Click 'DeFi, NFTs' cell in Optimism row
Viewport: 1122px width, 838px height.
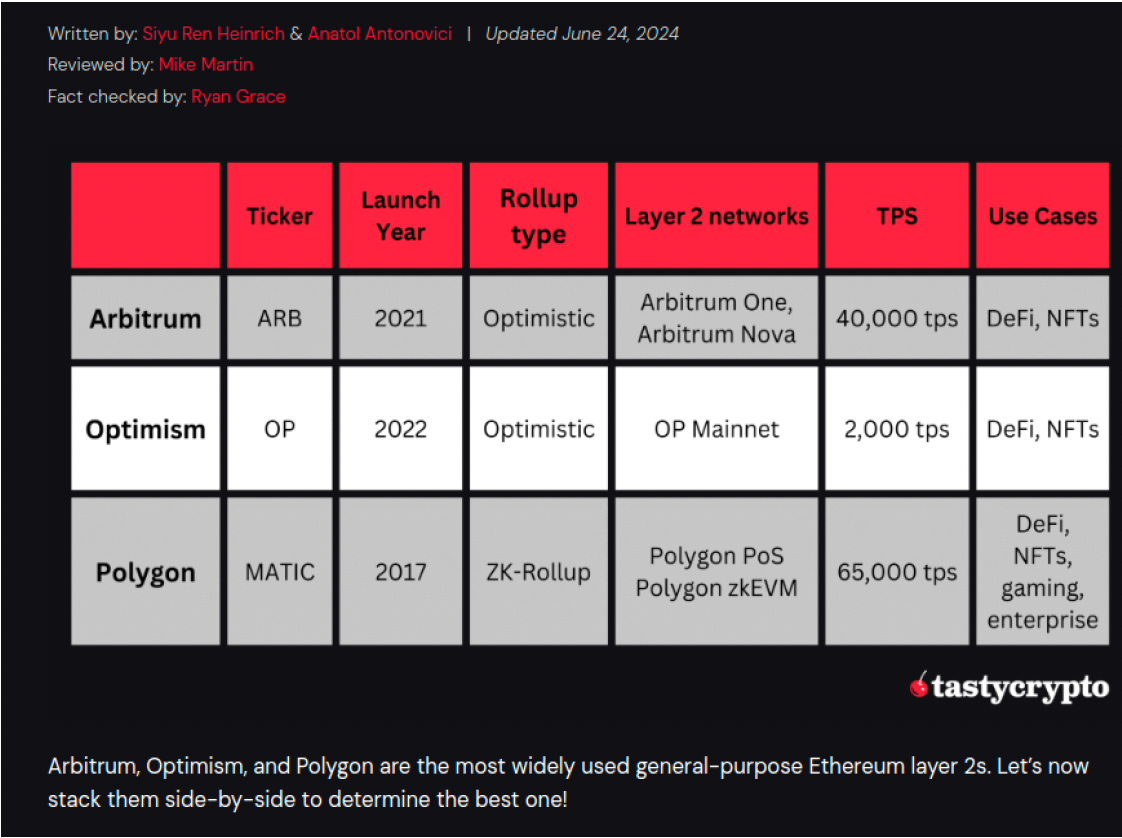click(1043, 429)
